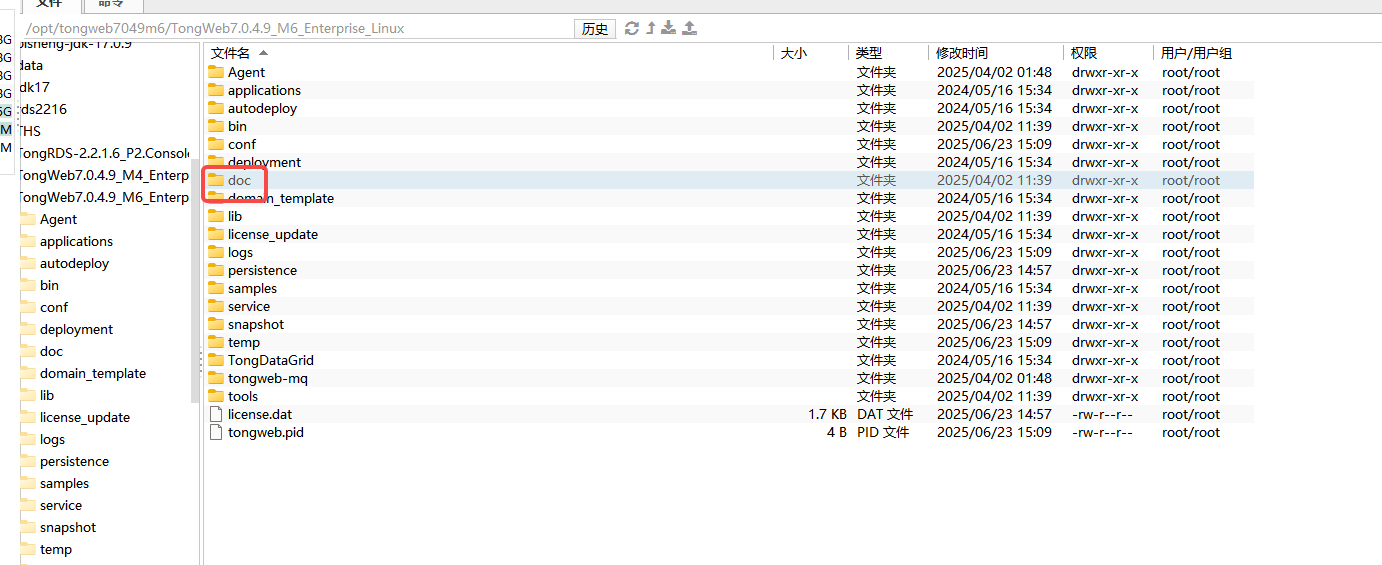This screenshot has height=565, width=1382.
Task: Select TongDataGrid folder icon in file list
Action: (x=216, y=360)
